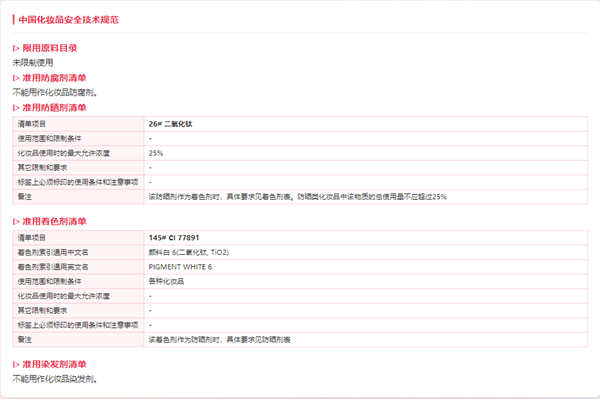Viewport: 600px width, 399px height.
Task: Click the 不能用作化妆品染发剂 text line
Action: point(55,379)
